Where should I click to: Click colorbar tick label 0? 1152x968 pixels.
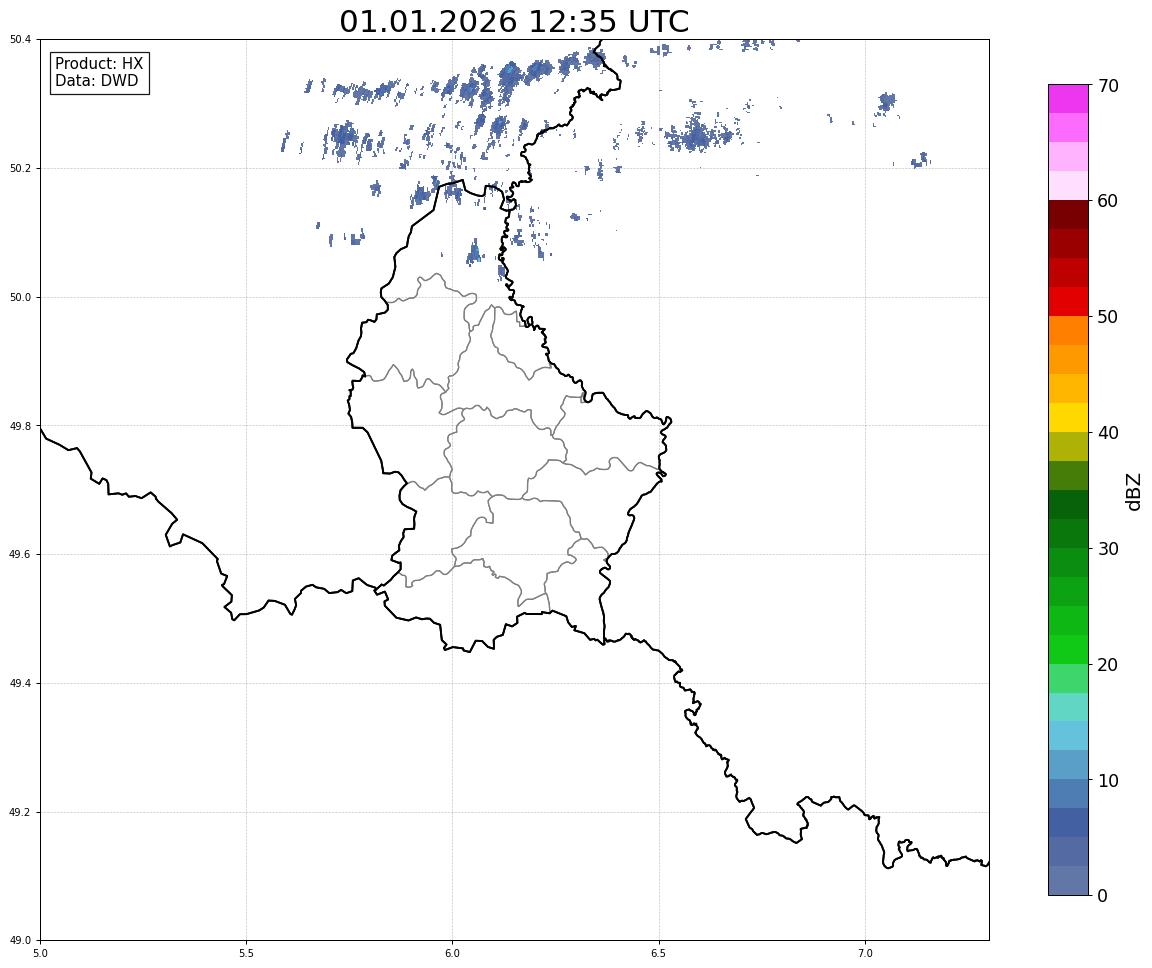coord(1102,896)
